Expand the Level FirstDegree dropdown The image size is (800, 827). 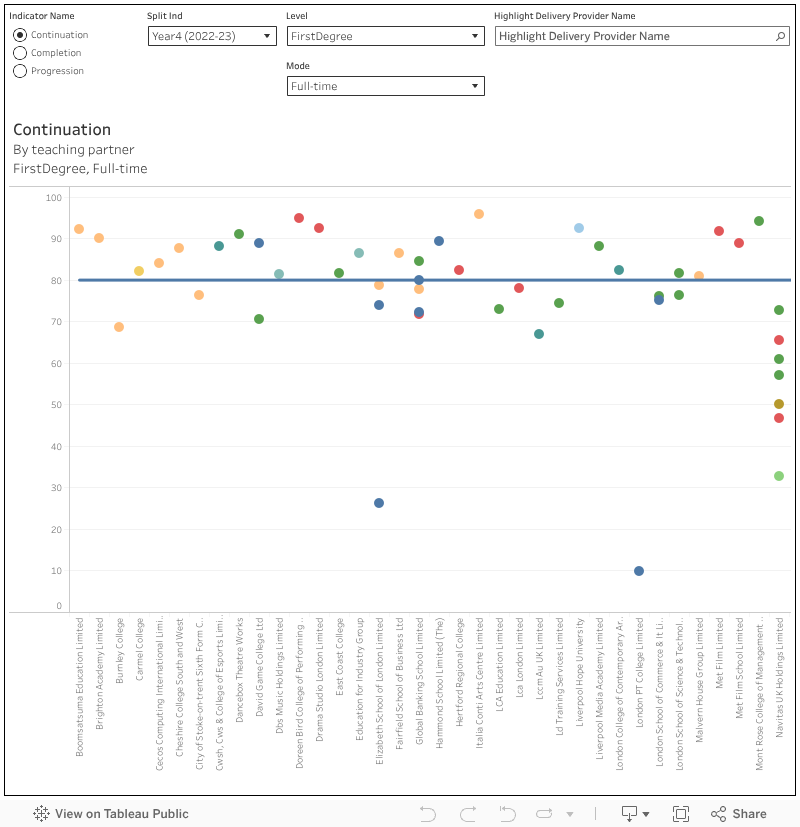(385, 36)
